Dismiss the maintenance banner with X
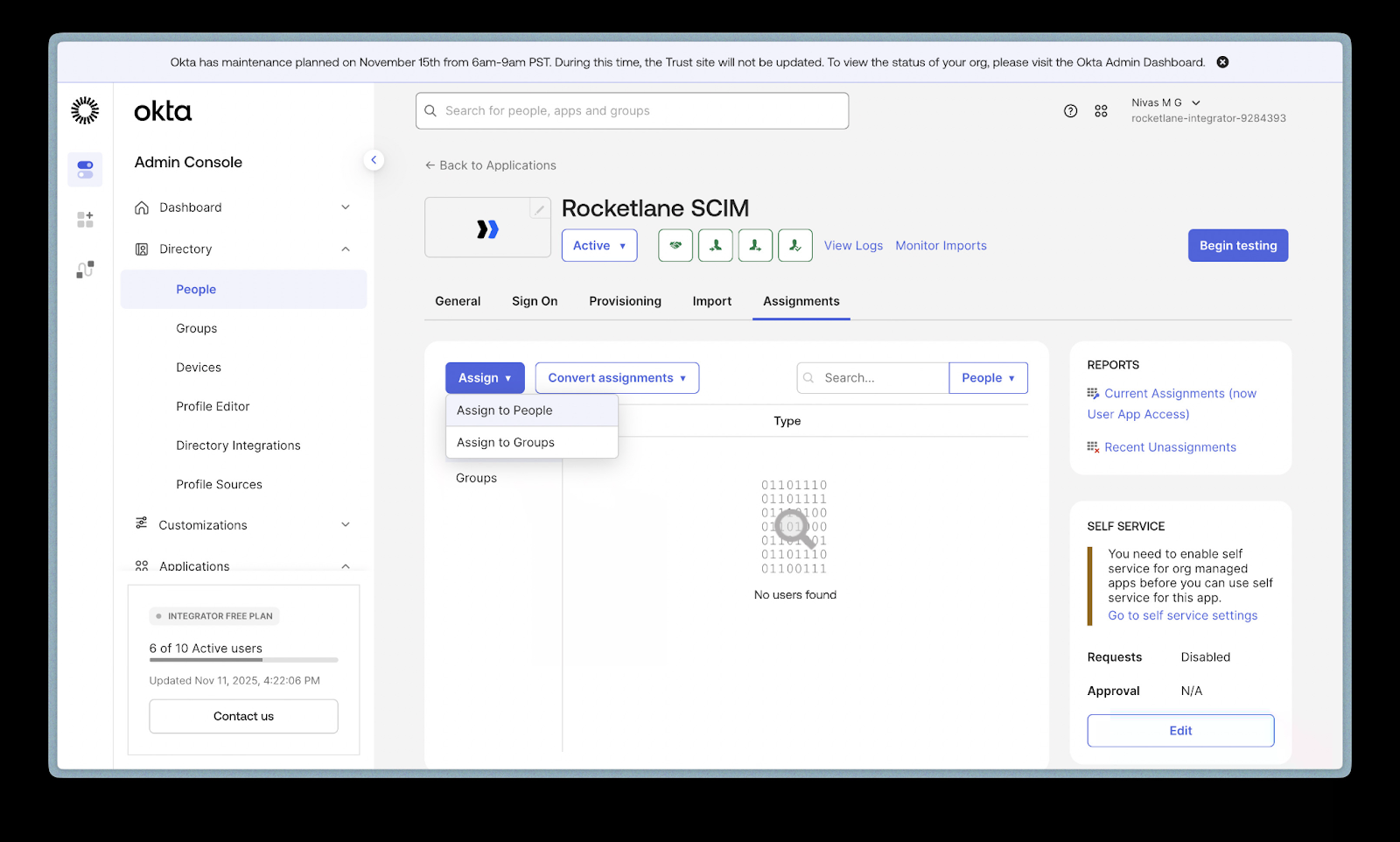The height and width of the screenshot is (842, 1400). [1222, 62]
